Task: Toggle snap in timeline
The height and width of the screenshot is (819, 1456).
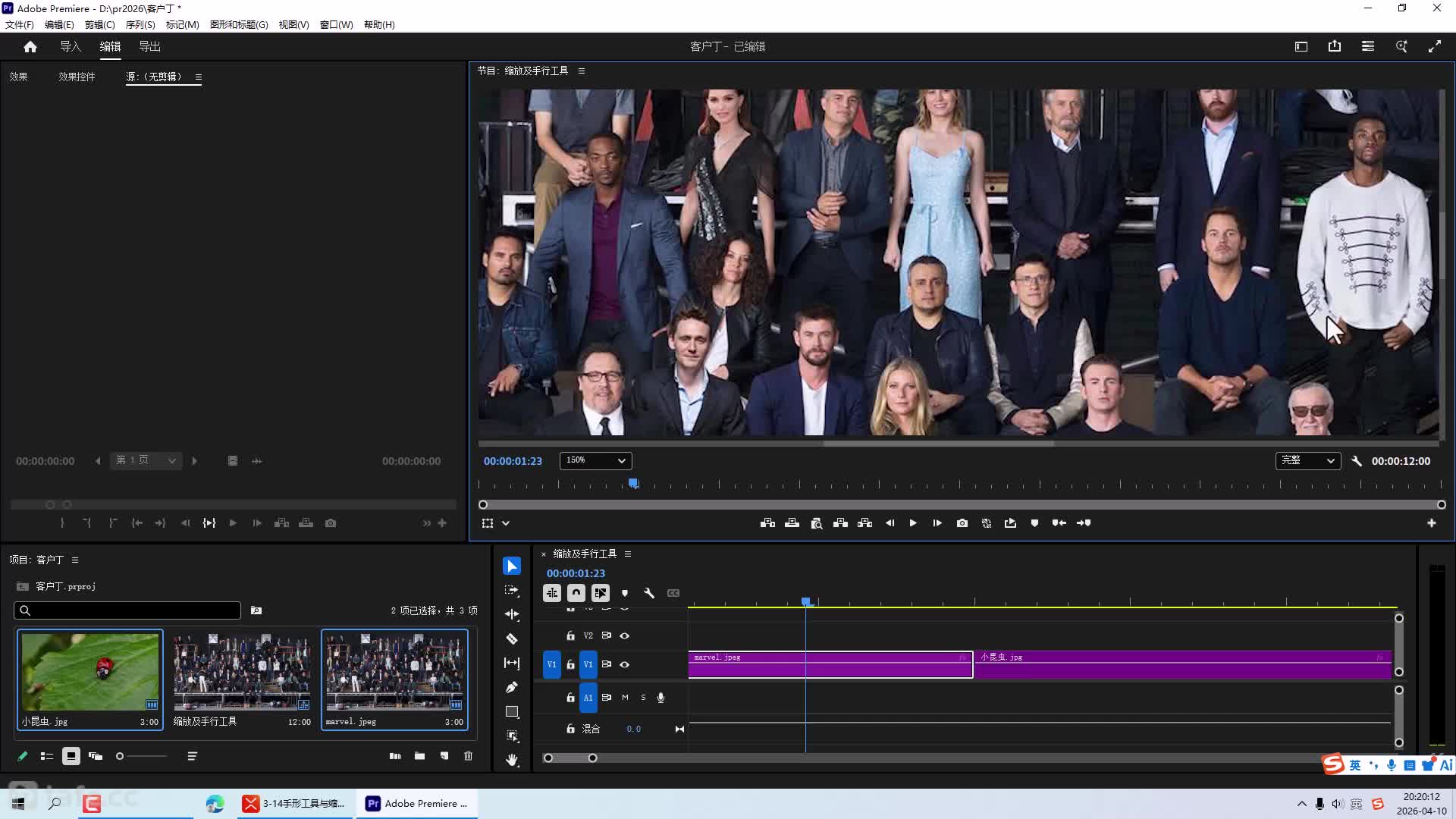Action: (576, 593)
